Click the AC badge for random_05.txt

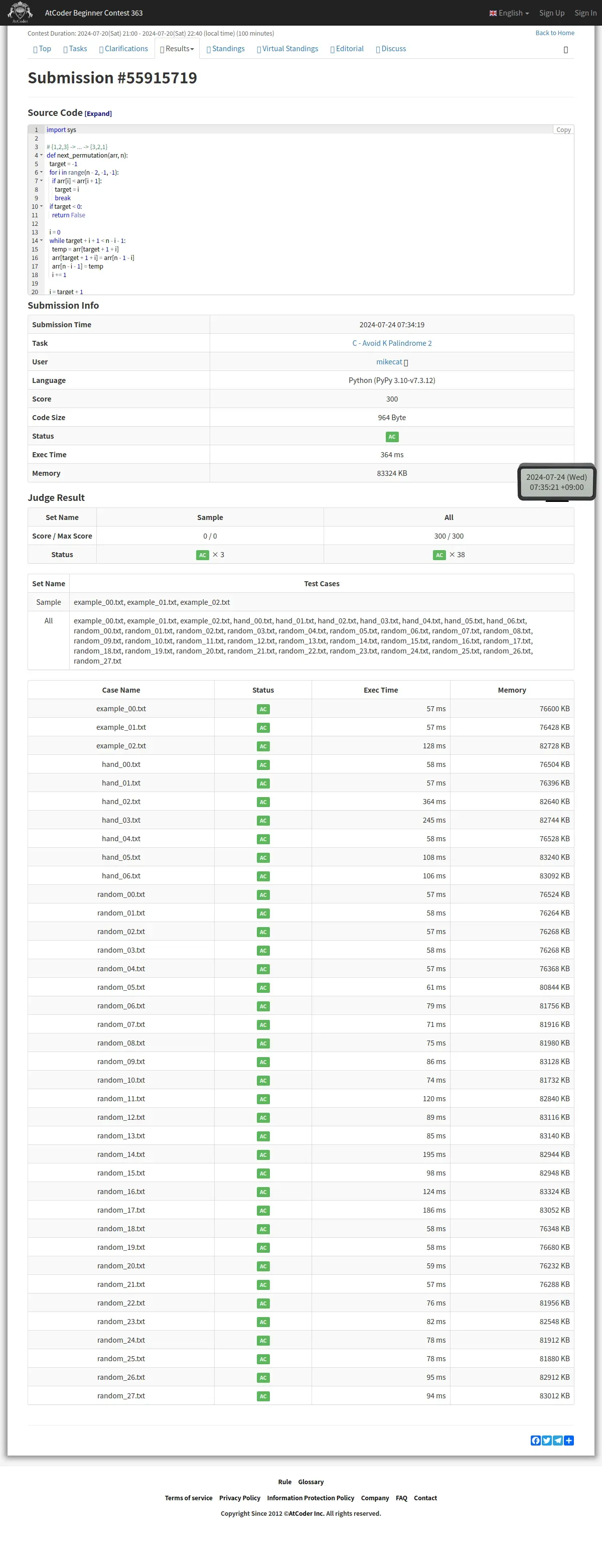(263, 987)
